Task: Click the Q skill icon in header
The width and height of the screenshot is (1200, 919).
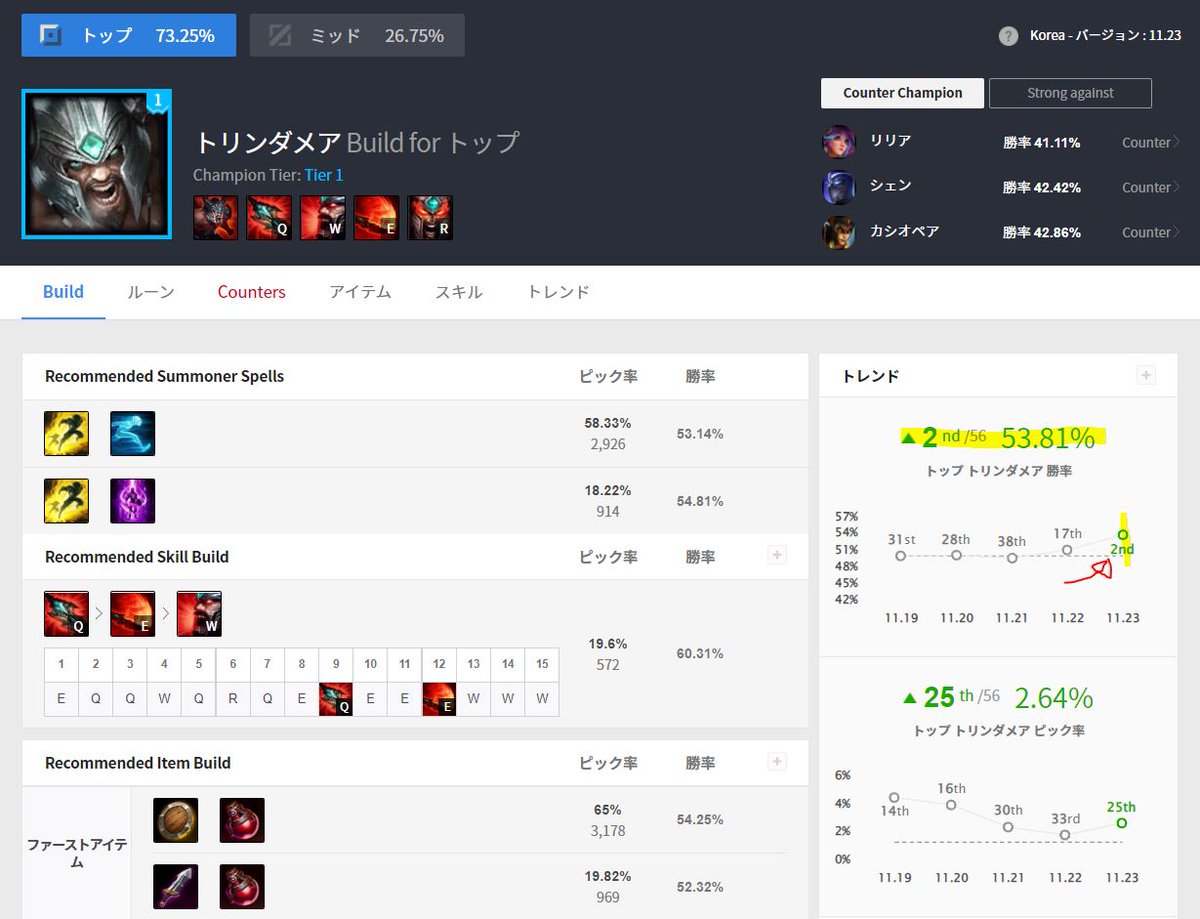Action: [269, 217]
